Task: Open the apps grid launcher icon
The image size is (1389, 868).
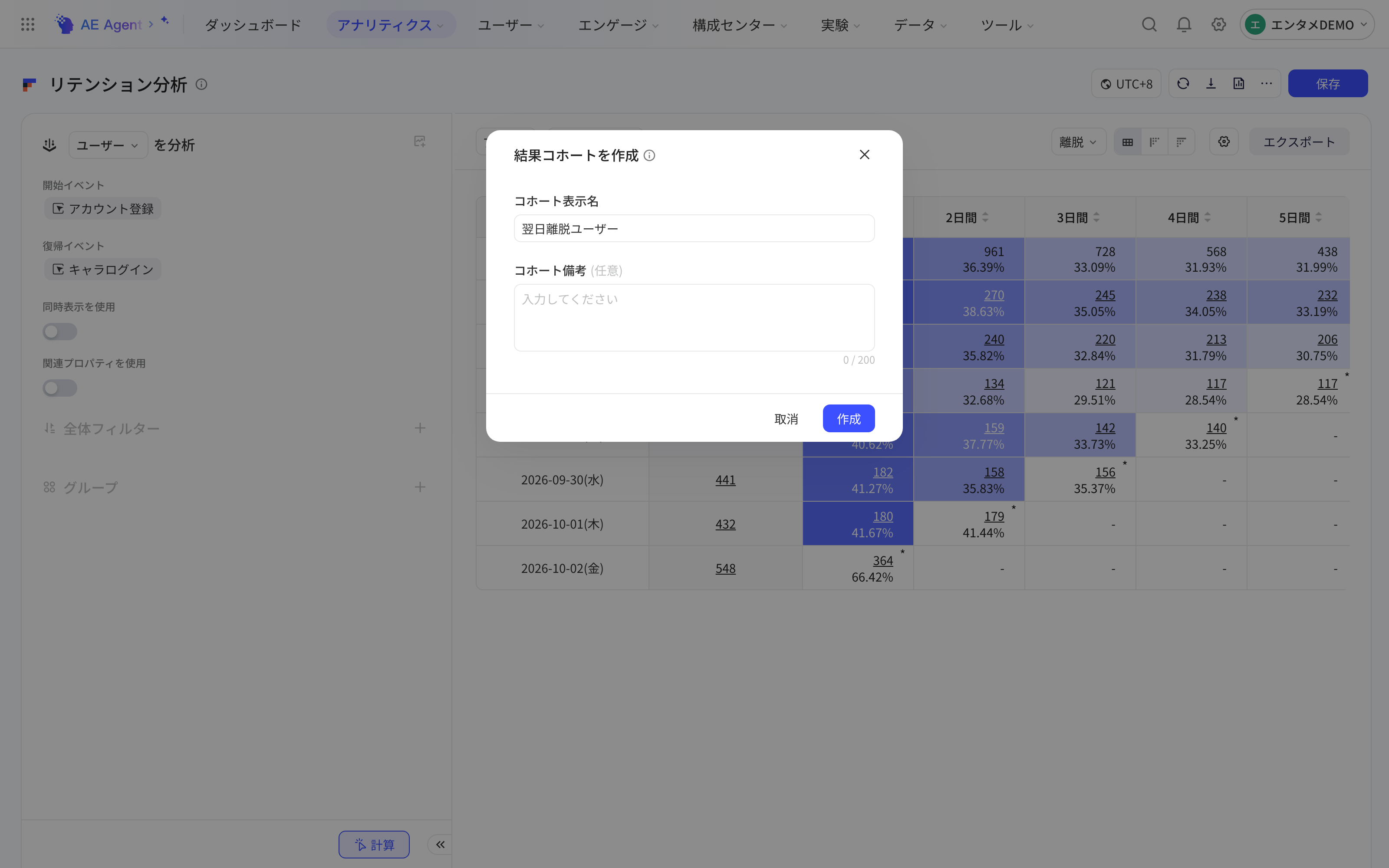Action: point(27,24)
